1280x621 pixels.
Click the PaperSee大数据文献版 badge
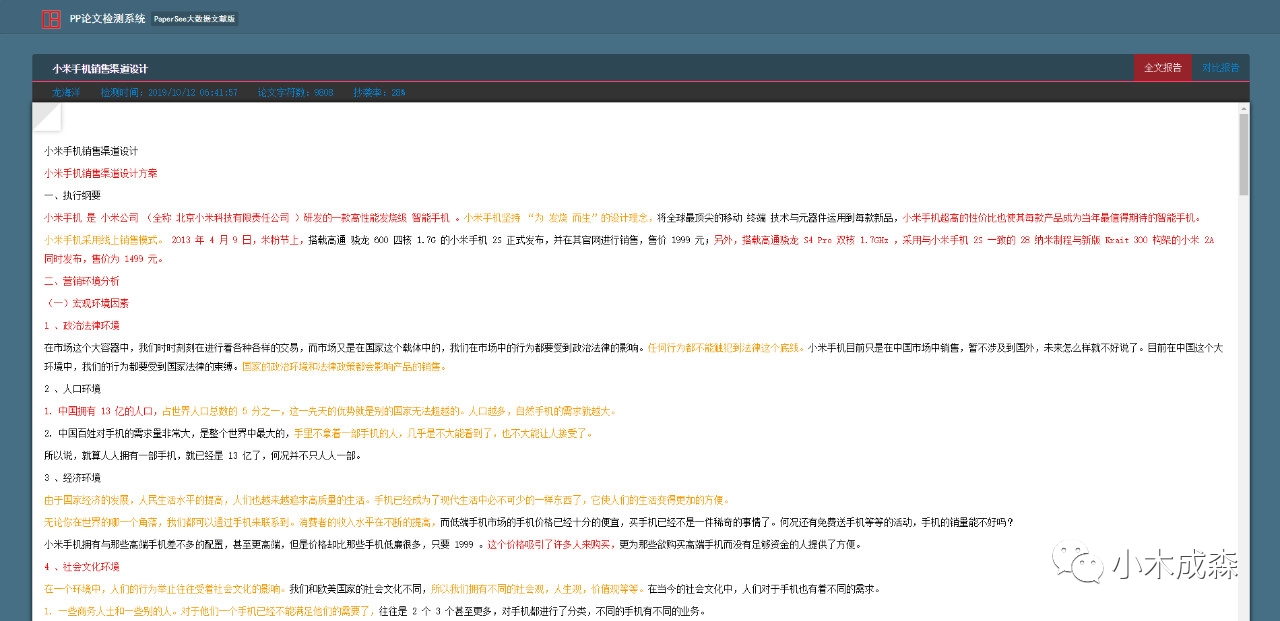(x=195, y=19)
